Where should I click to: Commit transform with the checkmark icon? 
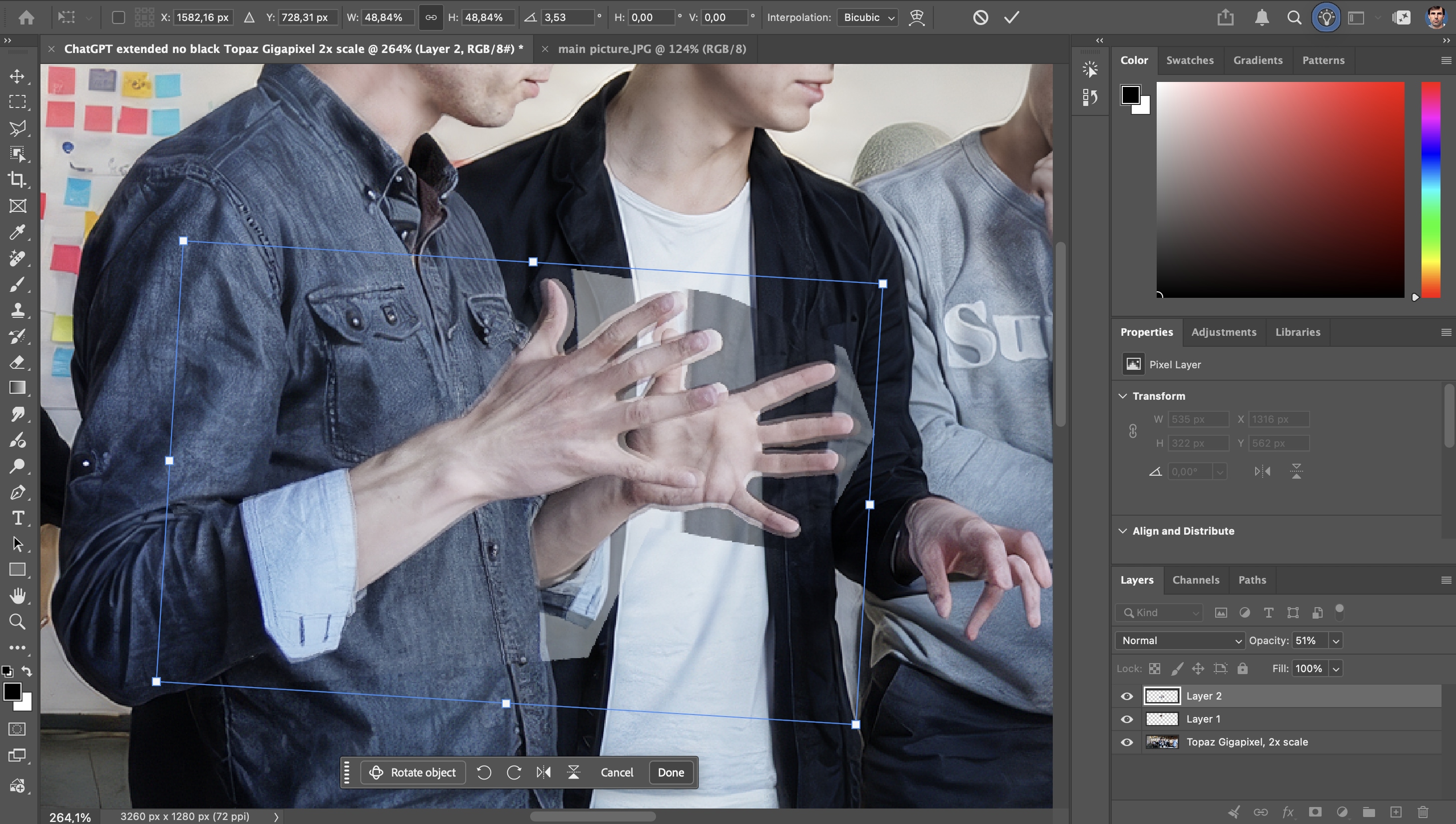point(1012,17)
